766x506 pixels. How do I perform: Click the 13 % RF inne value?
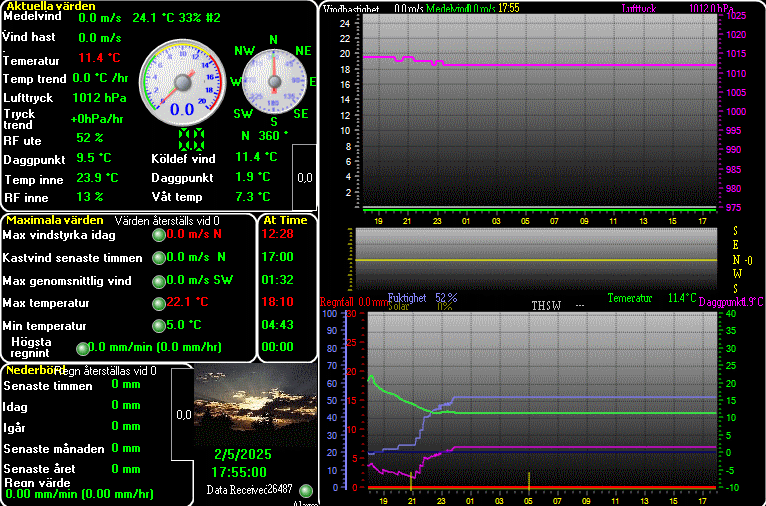(x=90, y=197)
